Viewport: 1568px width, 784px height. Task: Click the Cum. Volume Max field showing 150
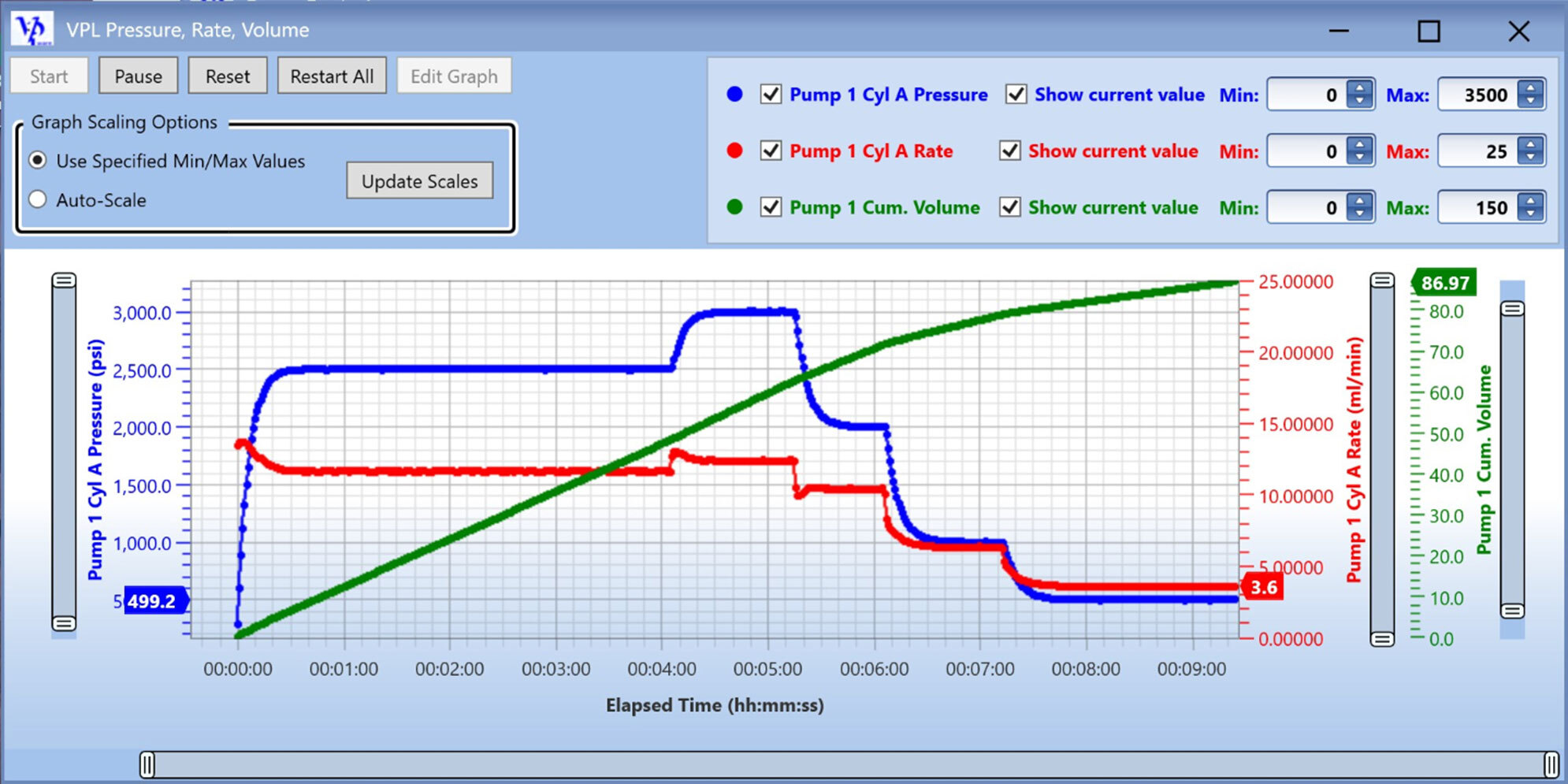(x=1479, y=208)
